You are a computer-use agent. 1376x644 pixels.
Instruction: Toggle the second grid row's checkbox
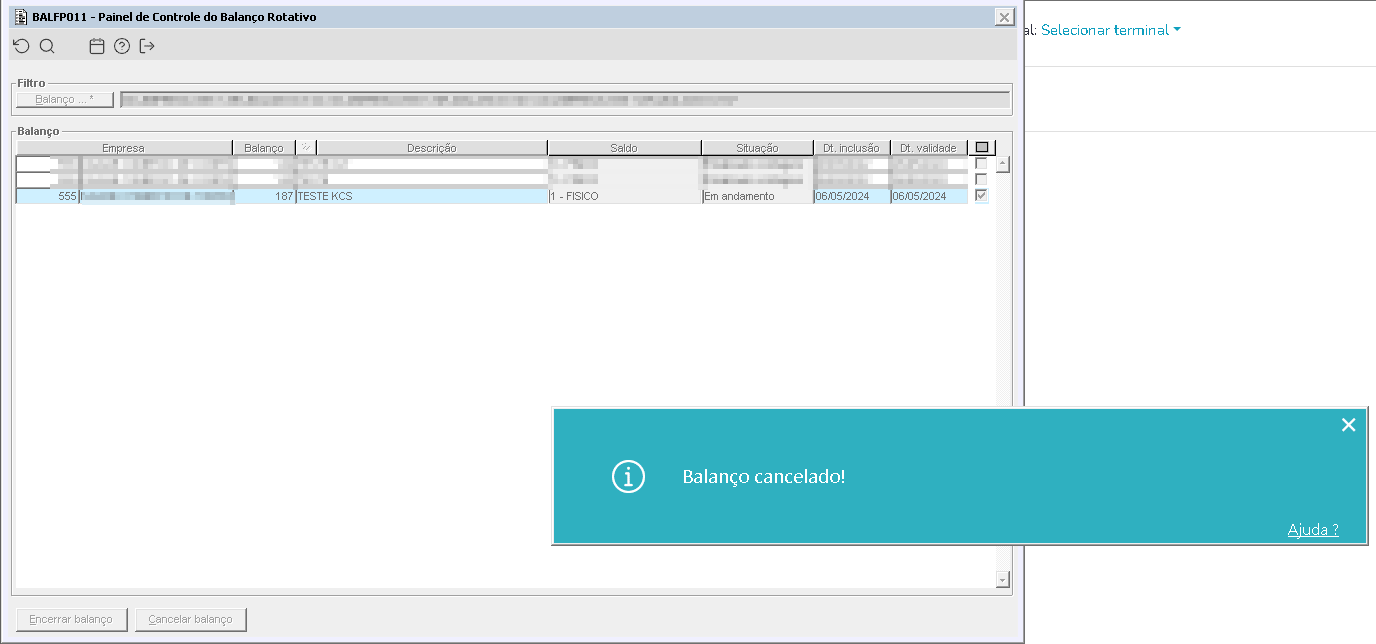click(981, 180)
